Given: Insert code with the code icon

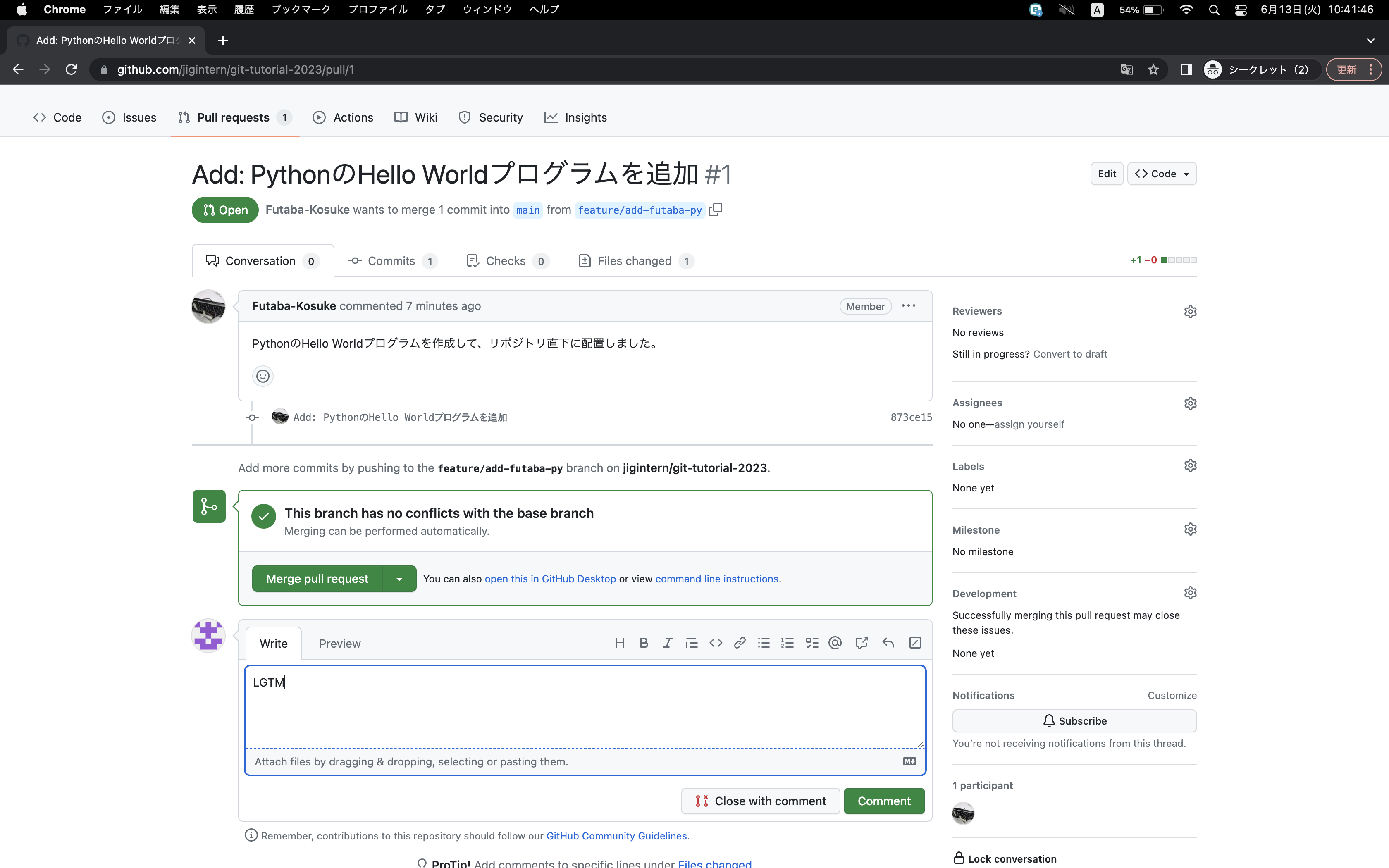Looking at the screenshot, I should pos(716,643).
